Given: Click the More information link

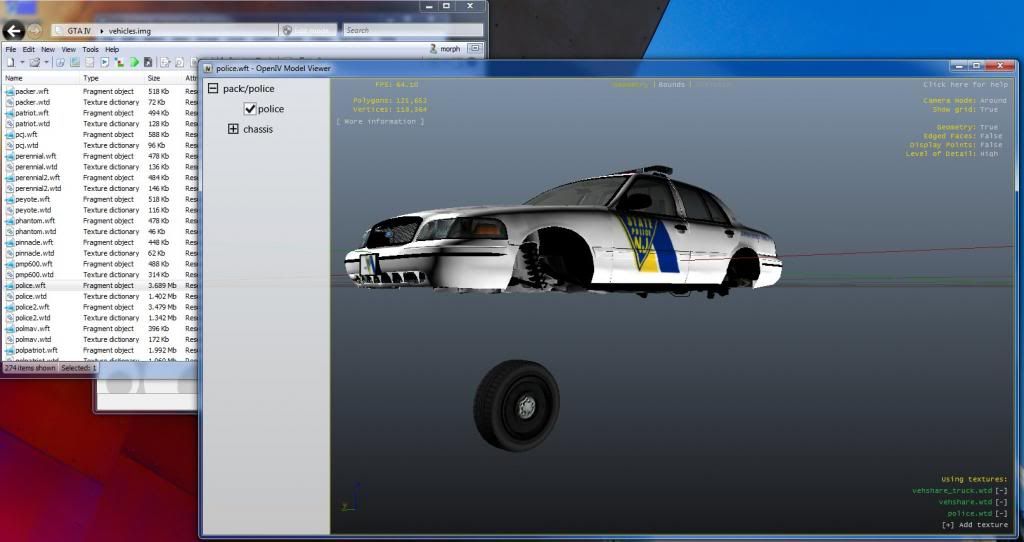Looking at the screenshot, I should 380,121.
